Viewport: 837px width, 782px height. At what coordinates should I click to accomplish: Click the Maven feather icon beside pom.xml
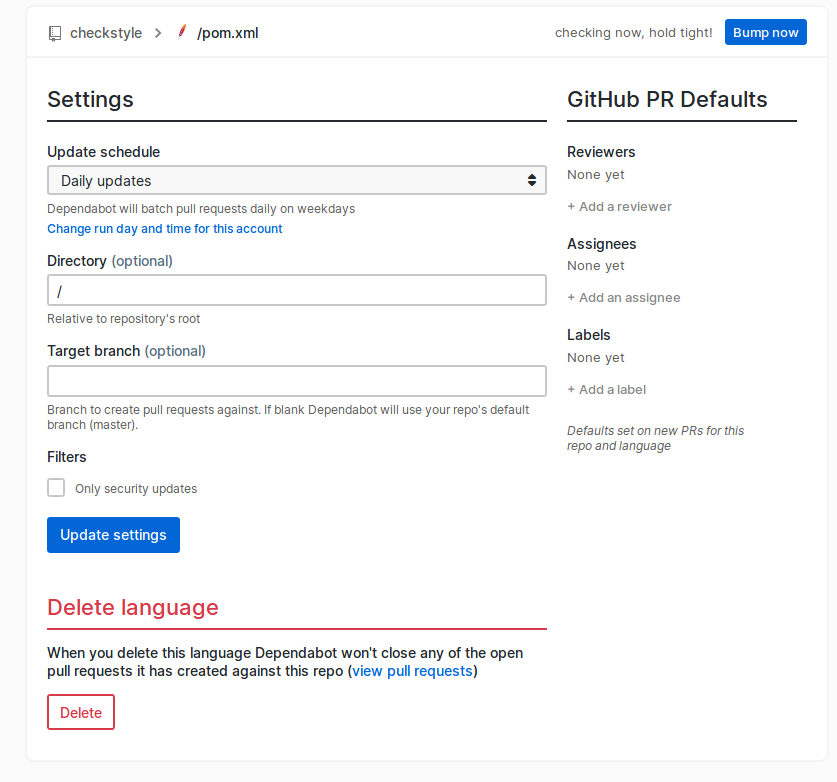pyautogui.click(x=181, y=32)
